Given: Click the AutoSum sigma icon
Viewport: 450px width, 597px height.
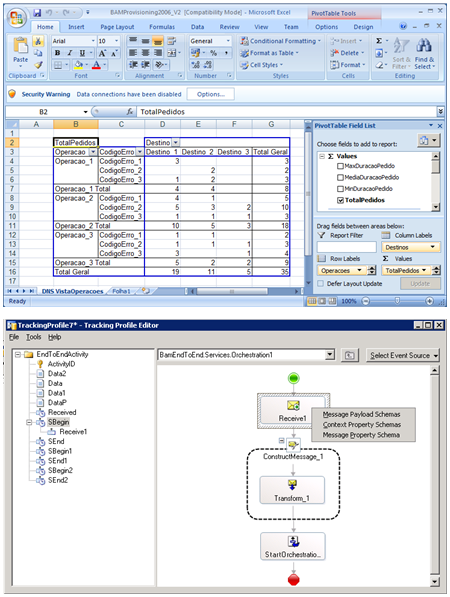Looking at the screenshot, I should pos(379,41).
